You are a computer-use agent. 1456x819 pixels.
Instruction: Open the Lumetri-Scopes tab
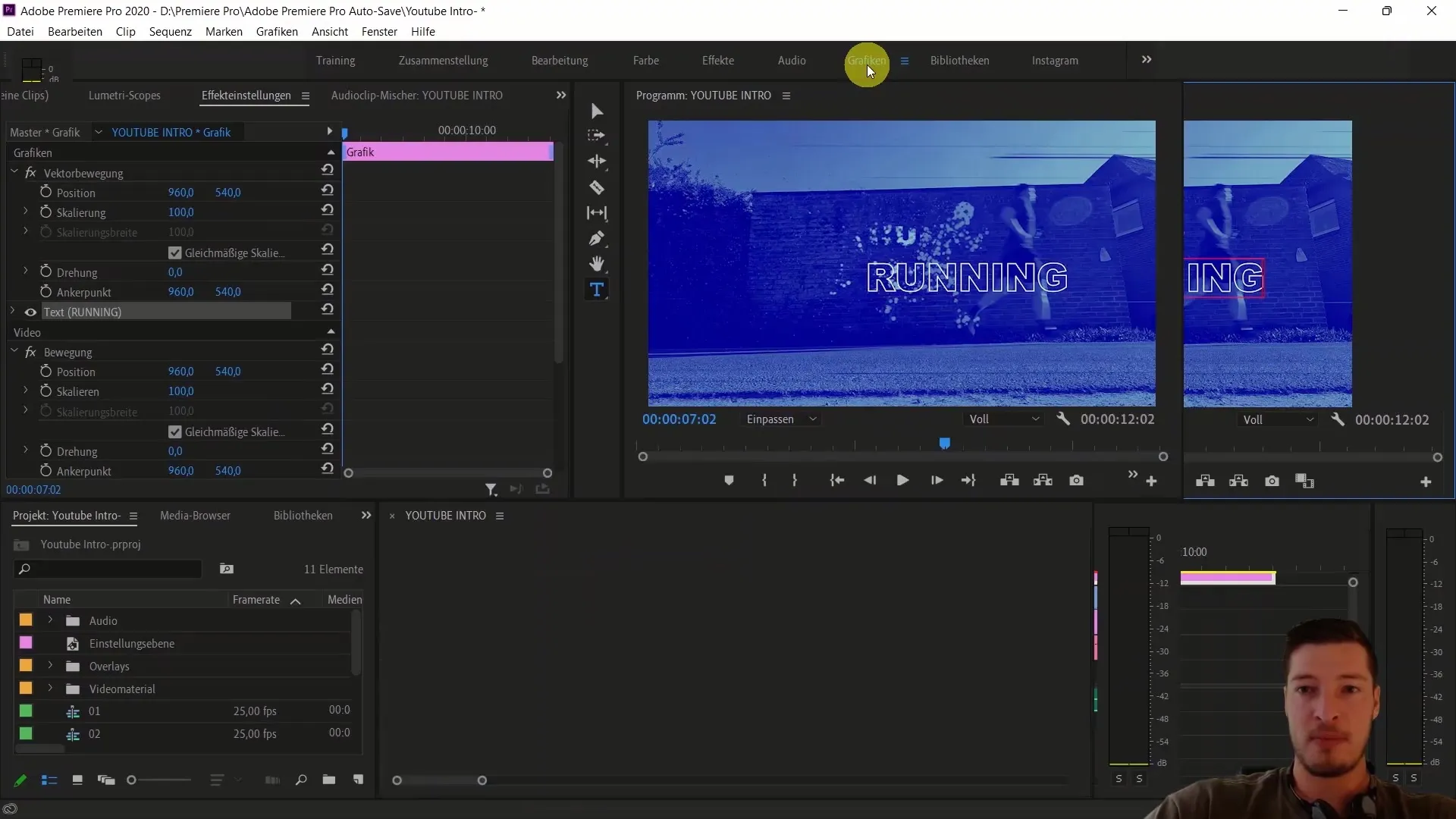(x=124, y=96)
